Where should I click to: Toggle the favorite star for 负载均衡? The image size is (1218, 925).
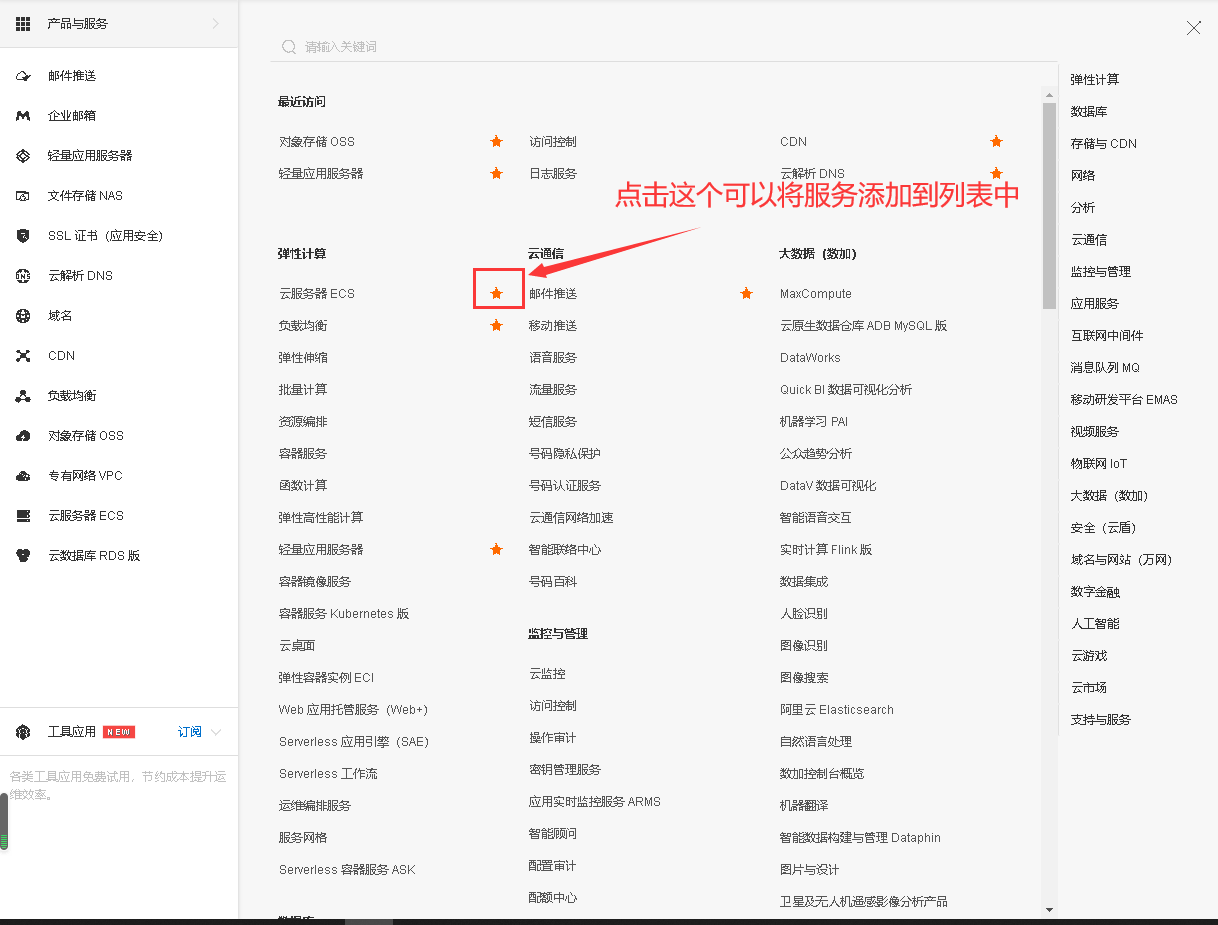tap(496, 326)
